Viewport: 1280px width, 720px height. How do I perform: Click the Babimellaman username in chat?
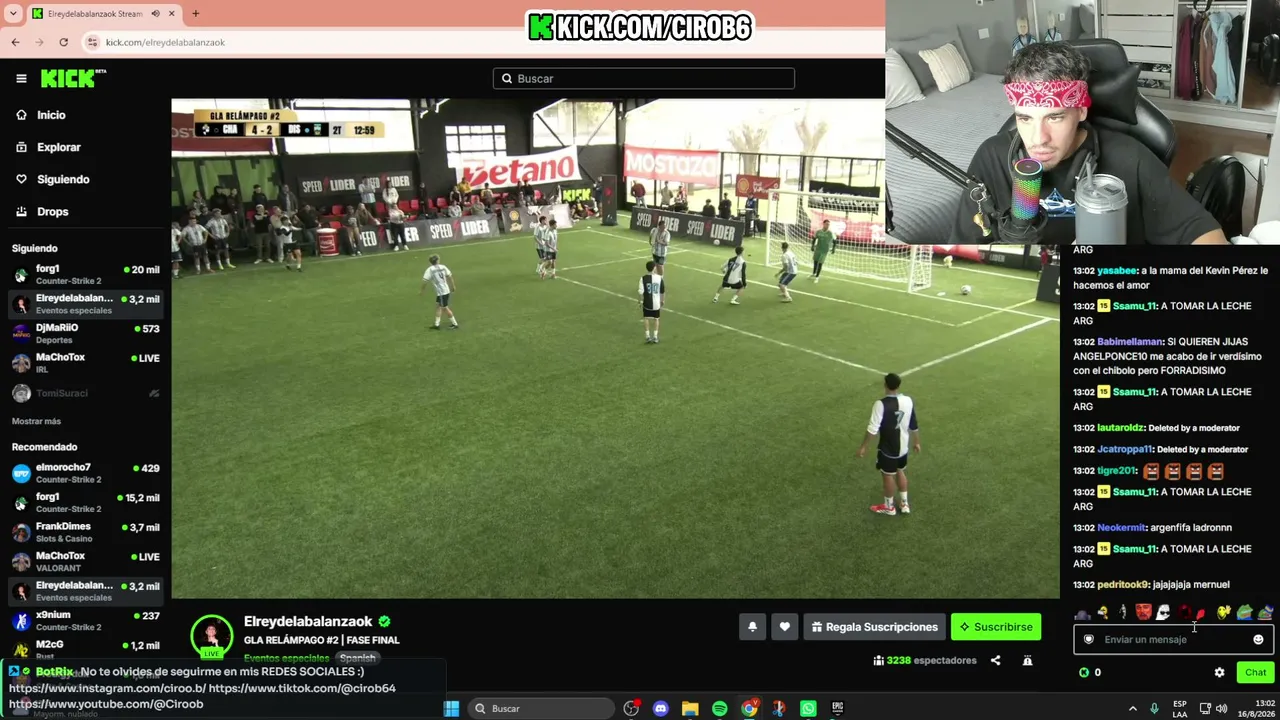pyautogui.click(x=1130, y=342)
